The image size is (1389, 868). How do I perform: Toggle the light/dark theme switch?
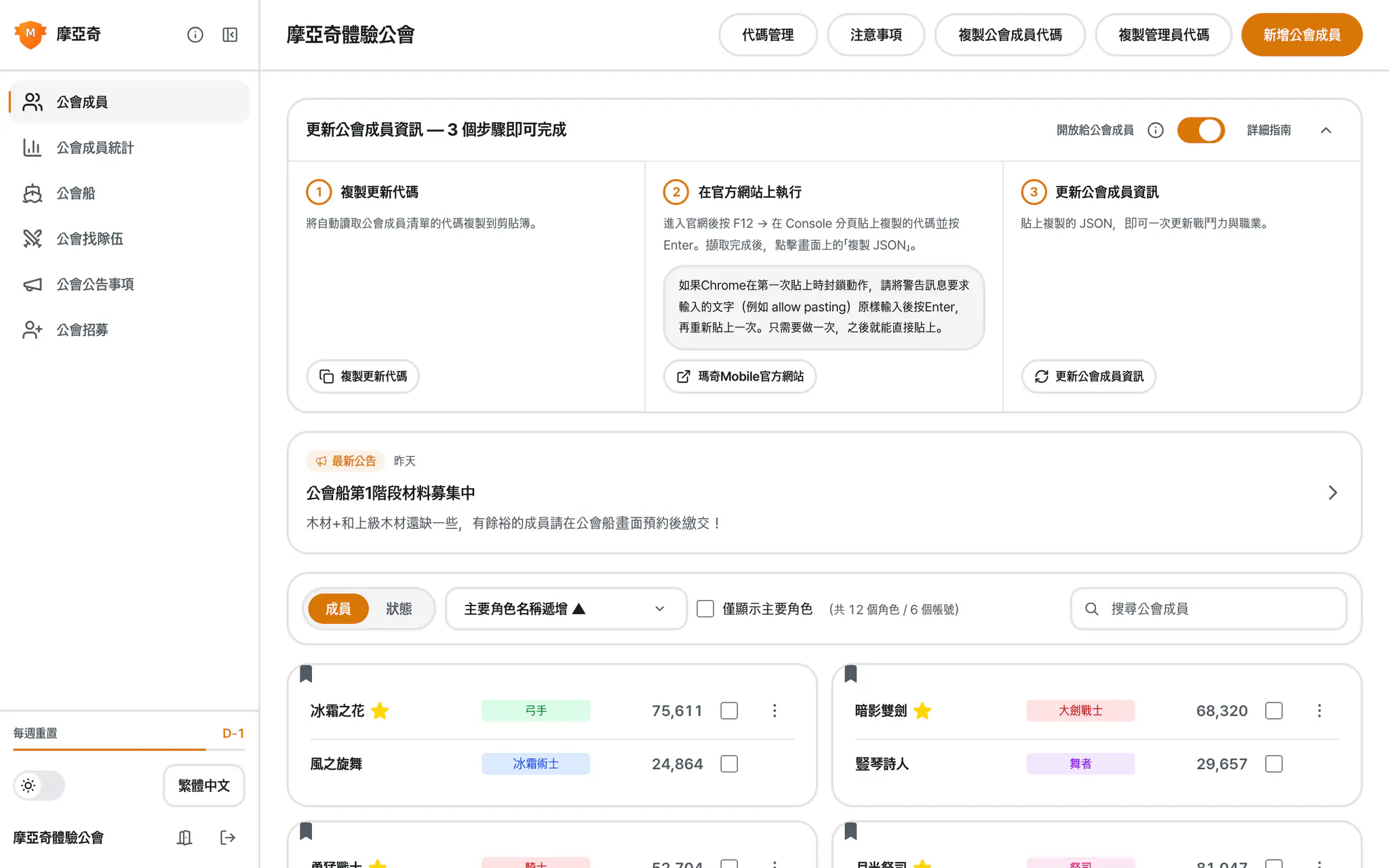click(39, 785)
